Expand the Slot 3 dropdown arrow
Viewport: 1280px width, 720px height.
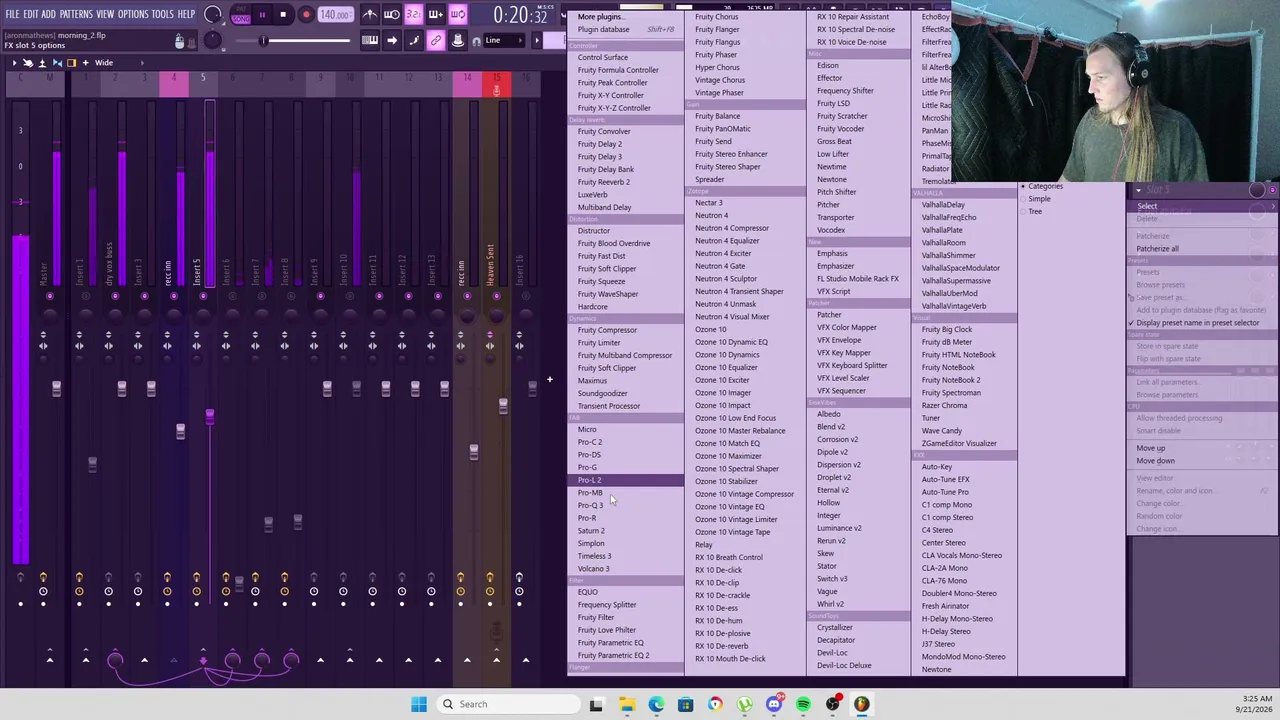(1138, 190)
